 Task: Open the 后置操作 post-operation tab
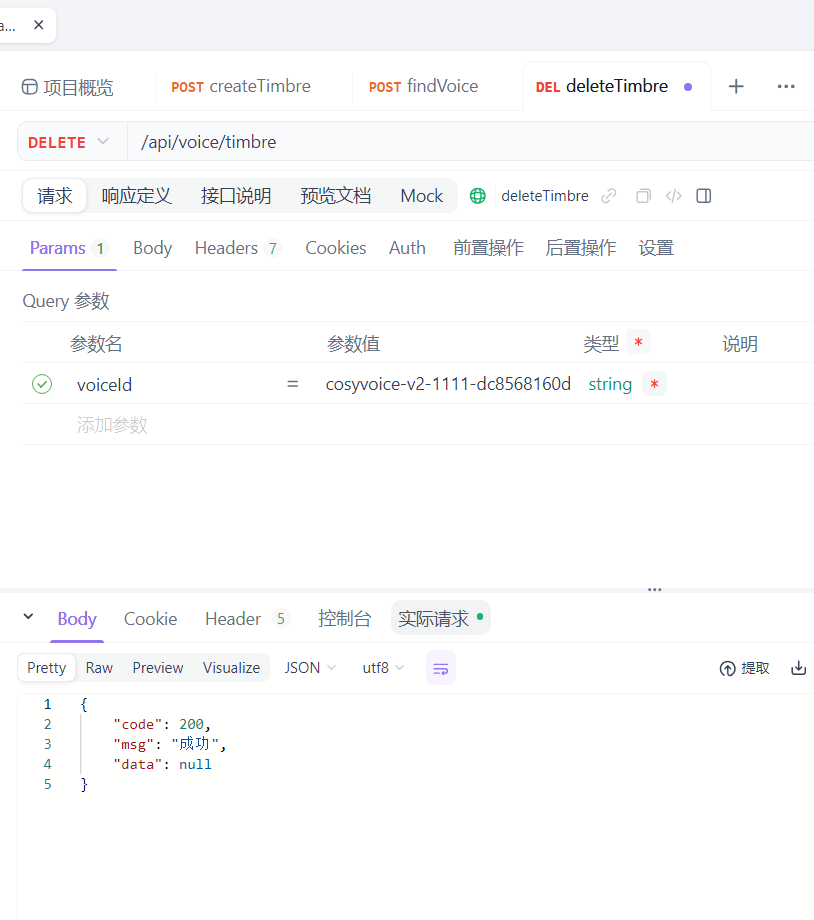580,248
